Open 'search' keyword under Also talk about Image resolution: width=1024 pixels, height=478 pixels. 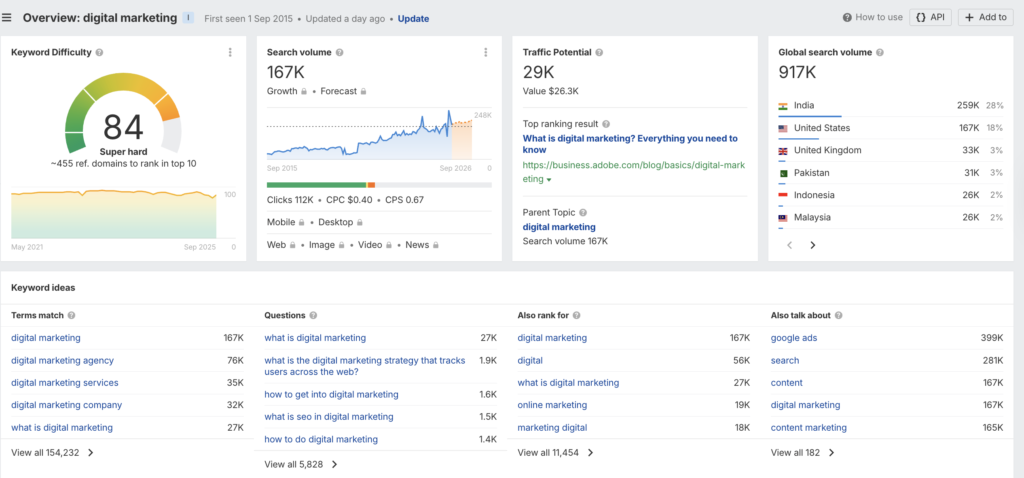tap(785, 360)
